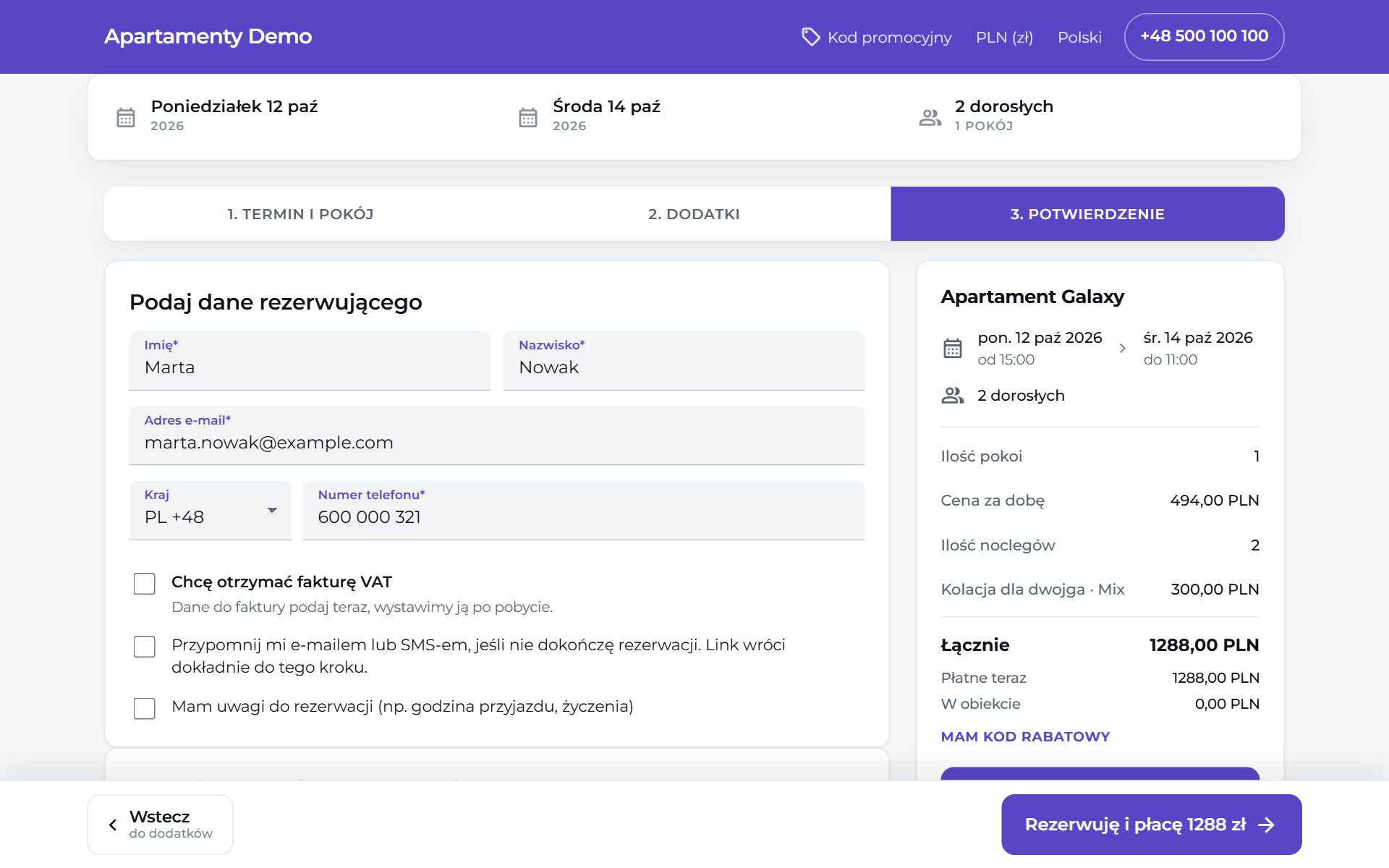1389x868 pixels.
Task: Click the calendar icon in Apartament Galaxy summary
Action: coord(953,349)
